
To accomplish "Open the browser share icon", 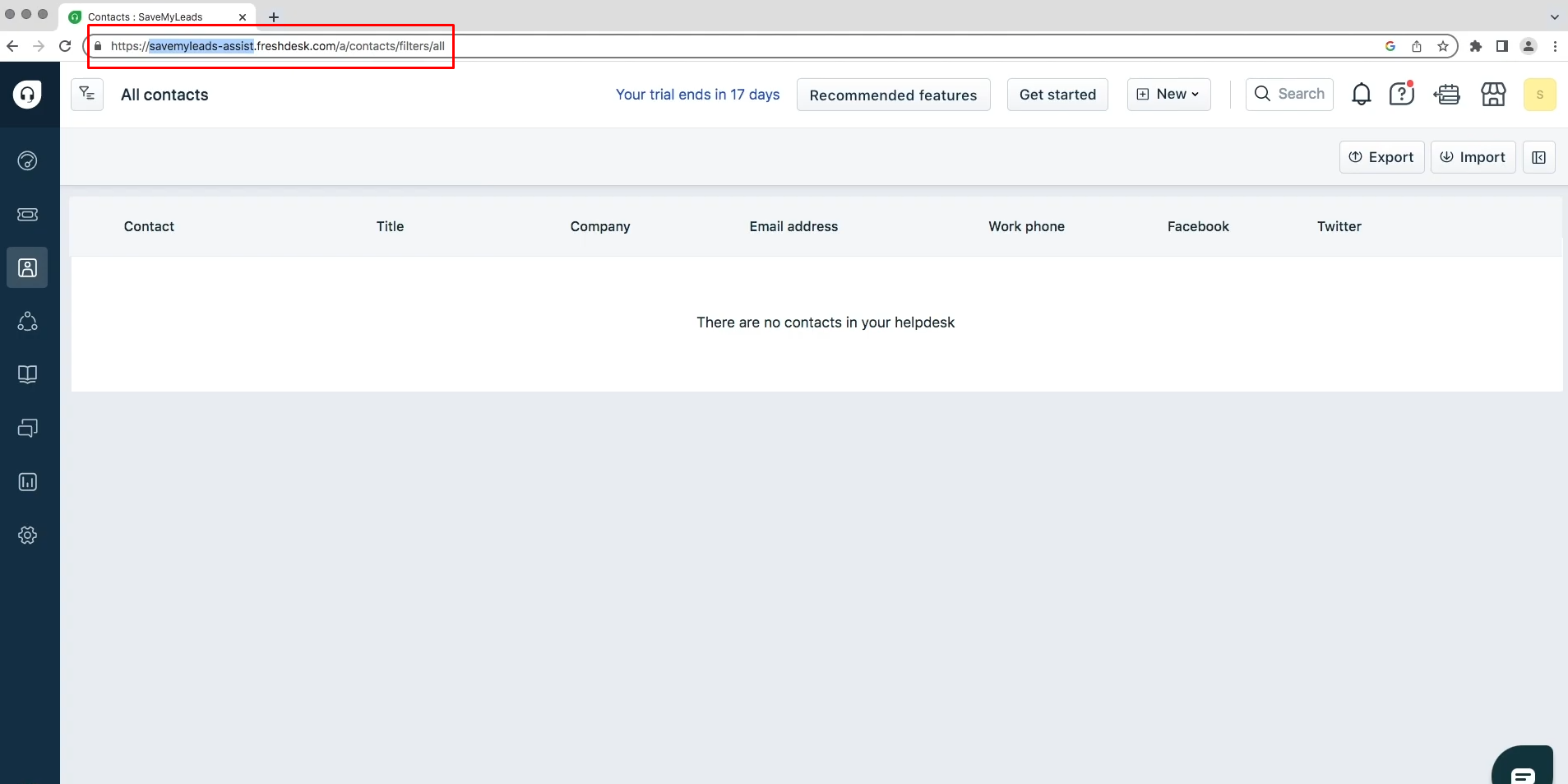I will [1417, 46].
